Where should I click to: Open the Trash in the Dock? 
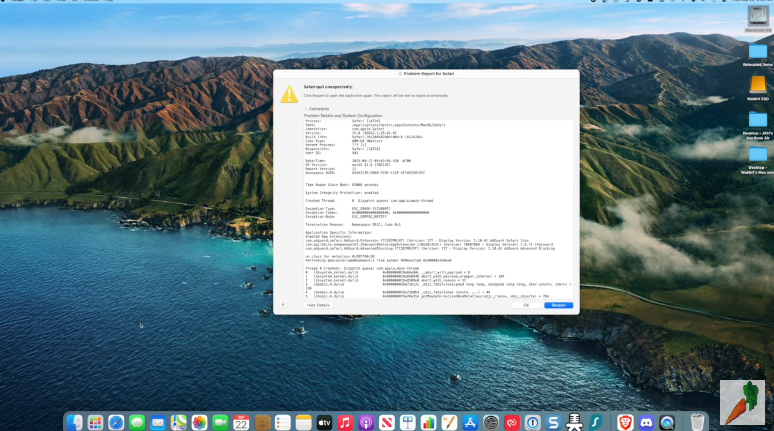[x=697, y=423]
